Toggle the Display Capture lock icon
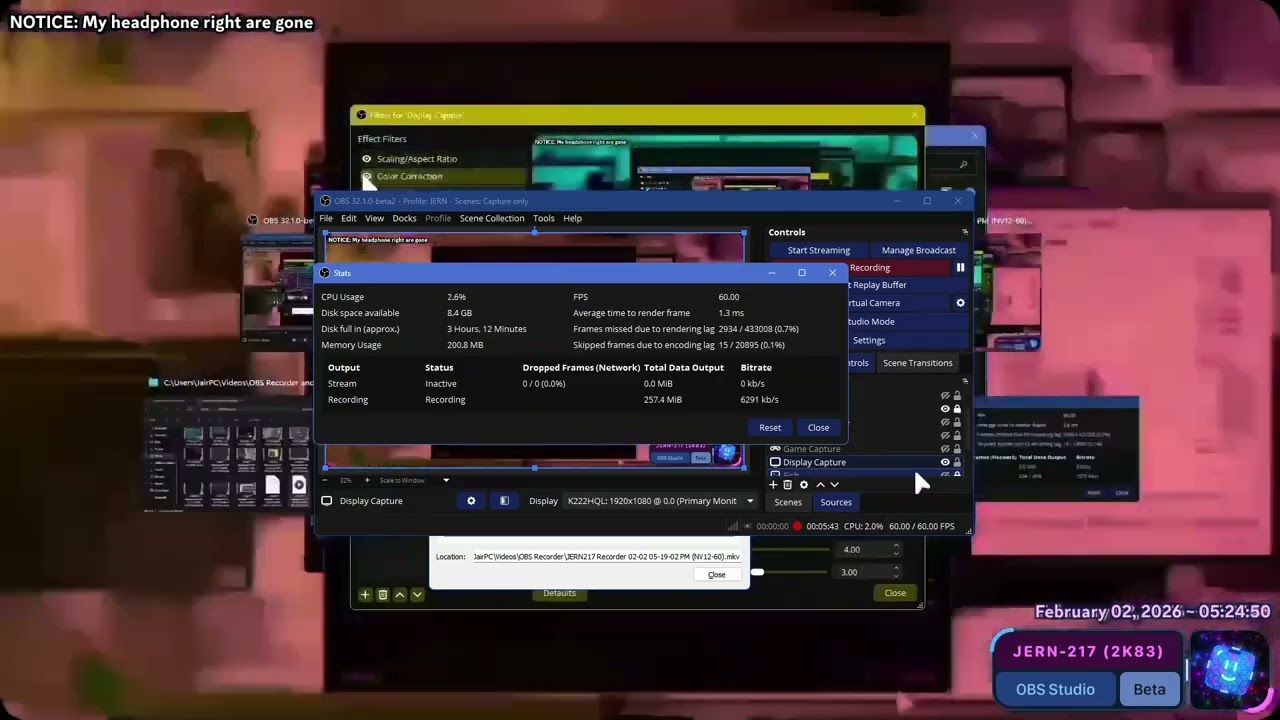Image resolution: width=1280 pixels, height=720 pixels. point(957,462)
